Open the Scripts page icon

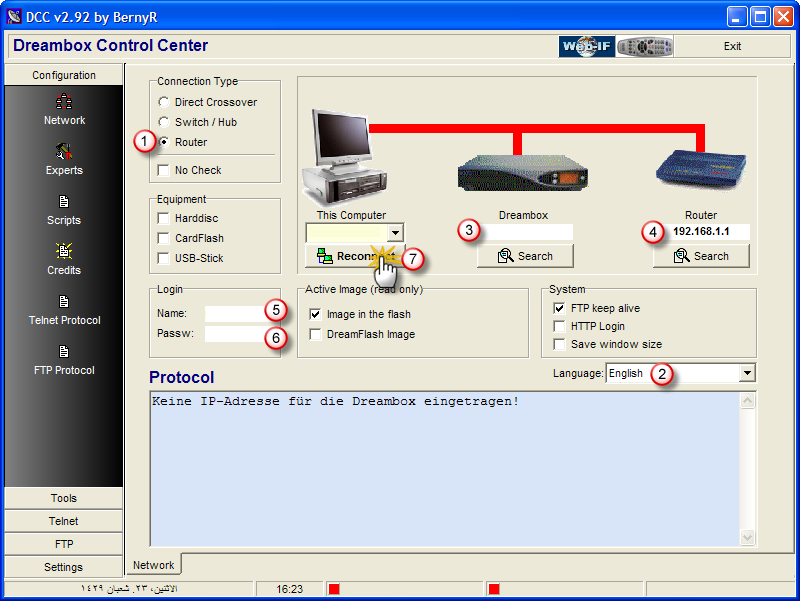point(64,202)
